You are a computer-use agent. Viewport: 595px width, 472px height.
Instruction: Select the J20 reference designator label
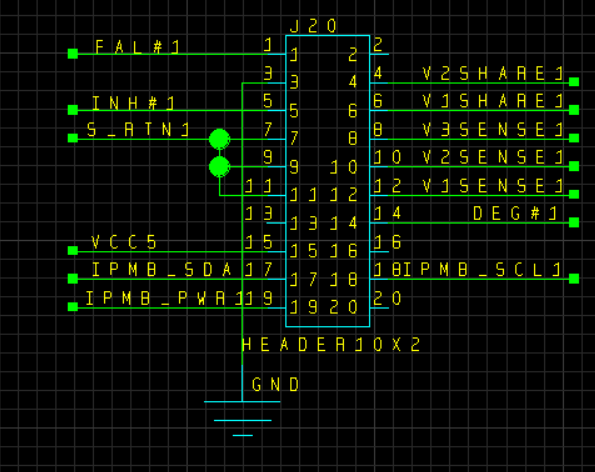[313, 26]
